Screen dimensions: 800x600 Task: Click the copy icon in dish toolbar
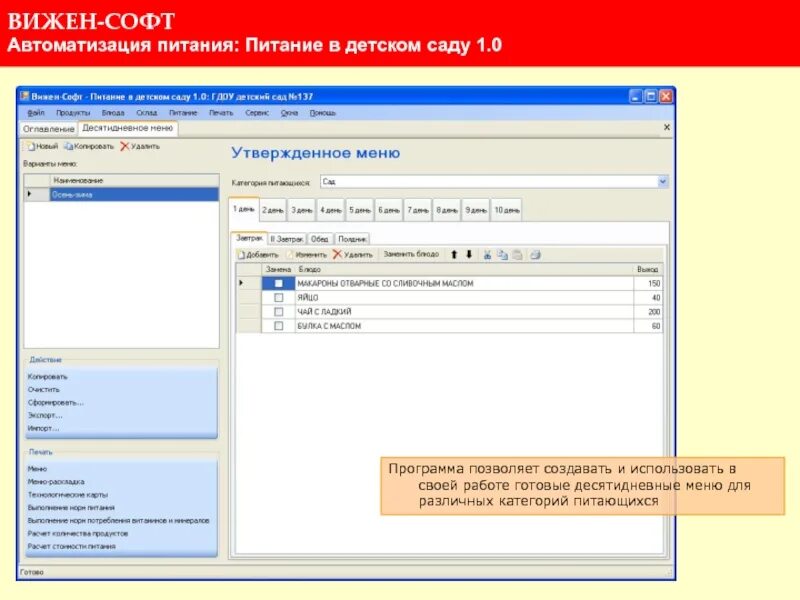[x=503, y=255]
